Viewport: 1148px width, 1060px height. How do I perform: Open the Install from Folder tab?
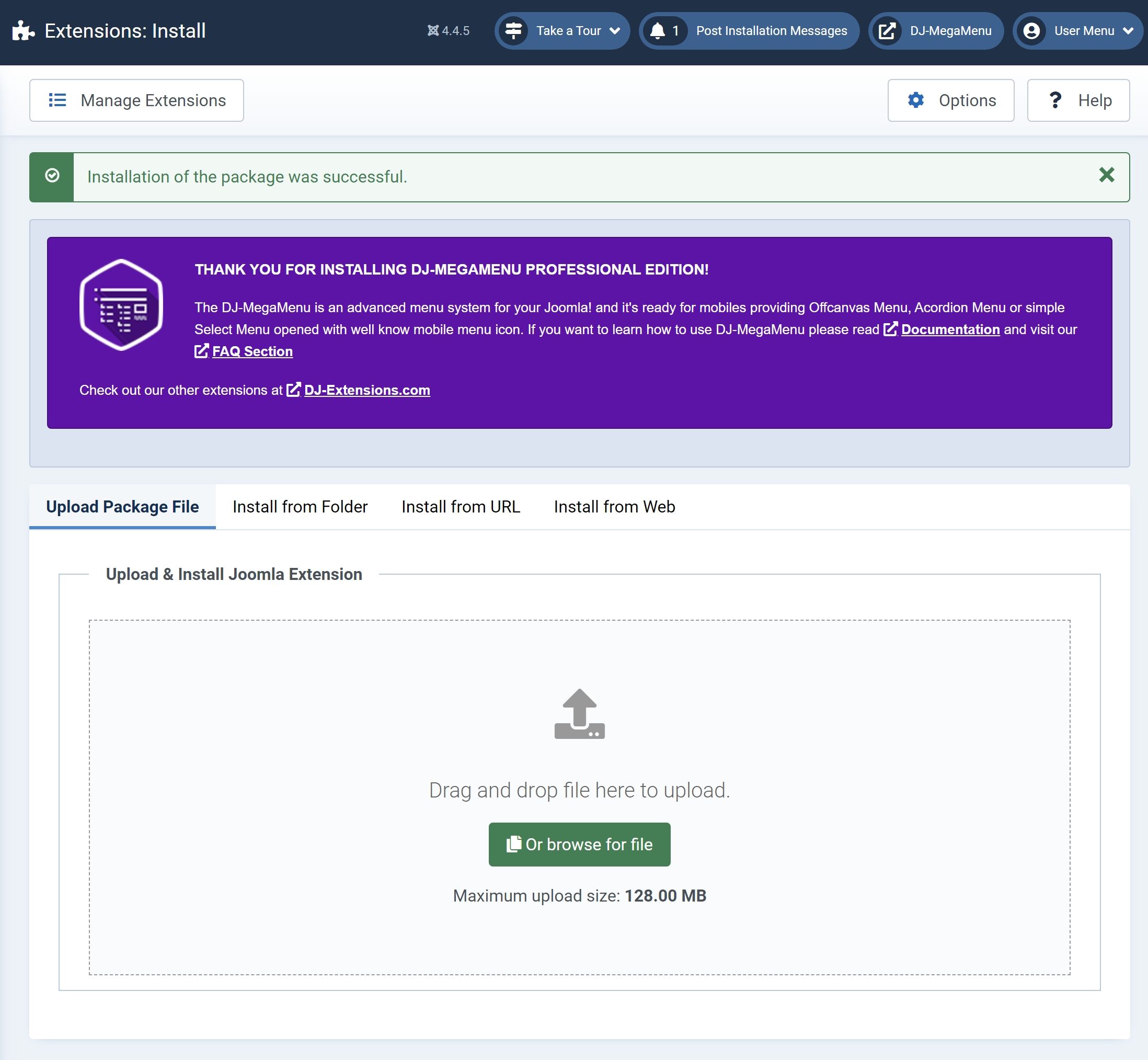(x=300, y=506)
